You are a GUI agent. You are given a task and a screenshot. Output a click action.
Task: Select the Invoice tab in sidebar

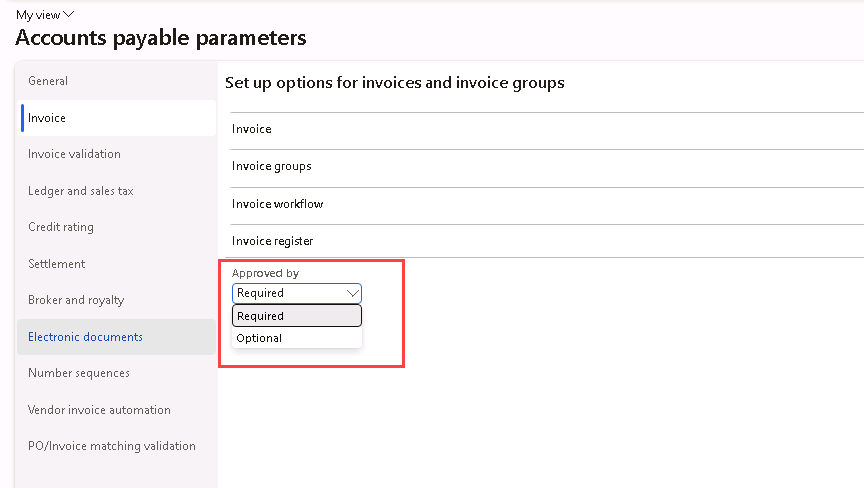[47, 118]
